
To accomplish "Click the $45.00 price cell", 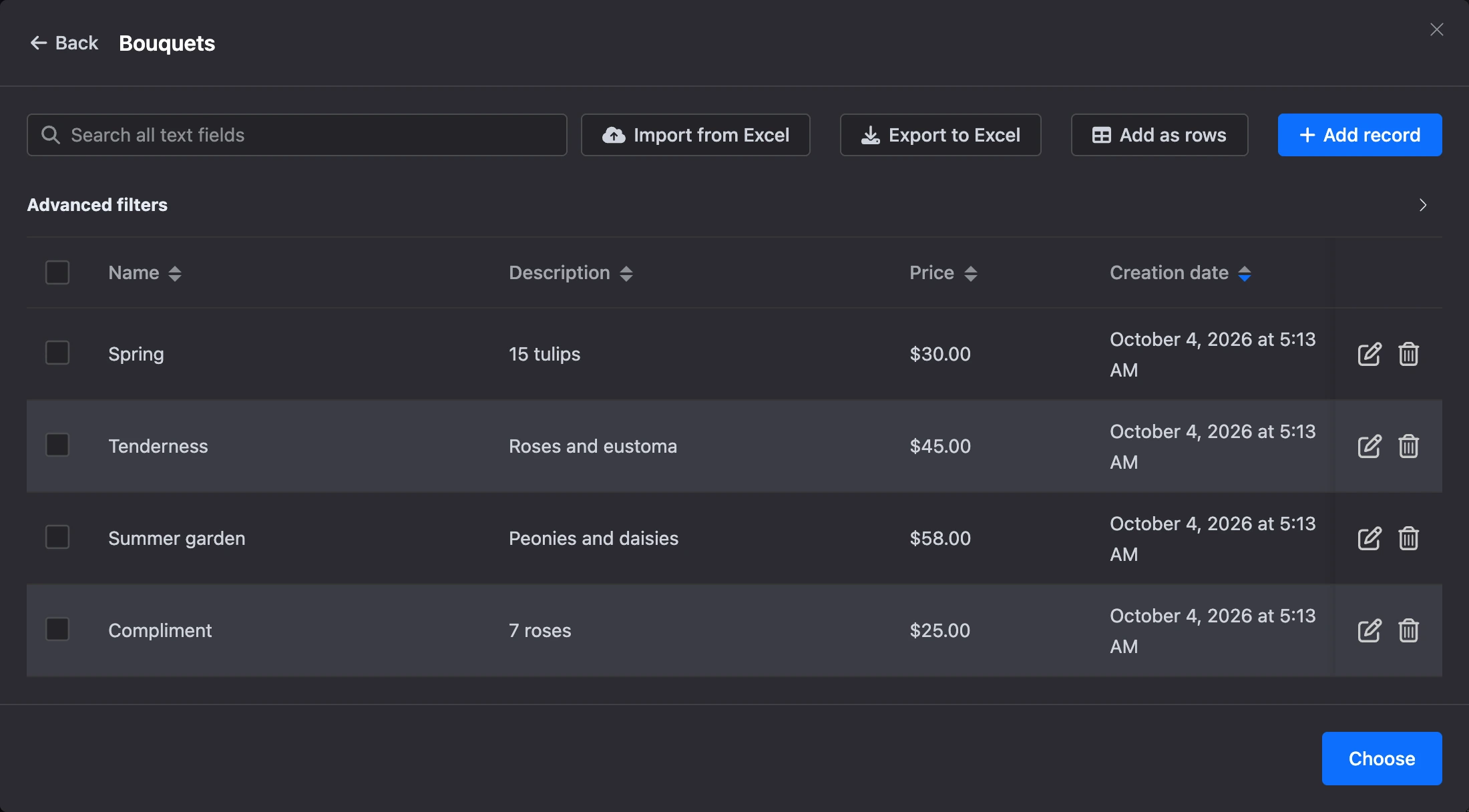I will 940,446.
